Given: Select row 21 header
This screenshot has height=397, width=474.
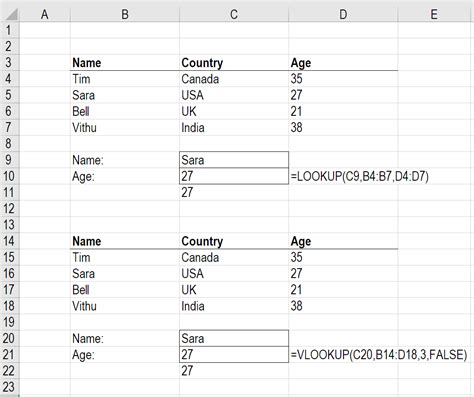Looking at the screenshot, I should [x=9, y=354].
